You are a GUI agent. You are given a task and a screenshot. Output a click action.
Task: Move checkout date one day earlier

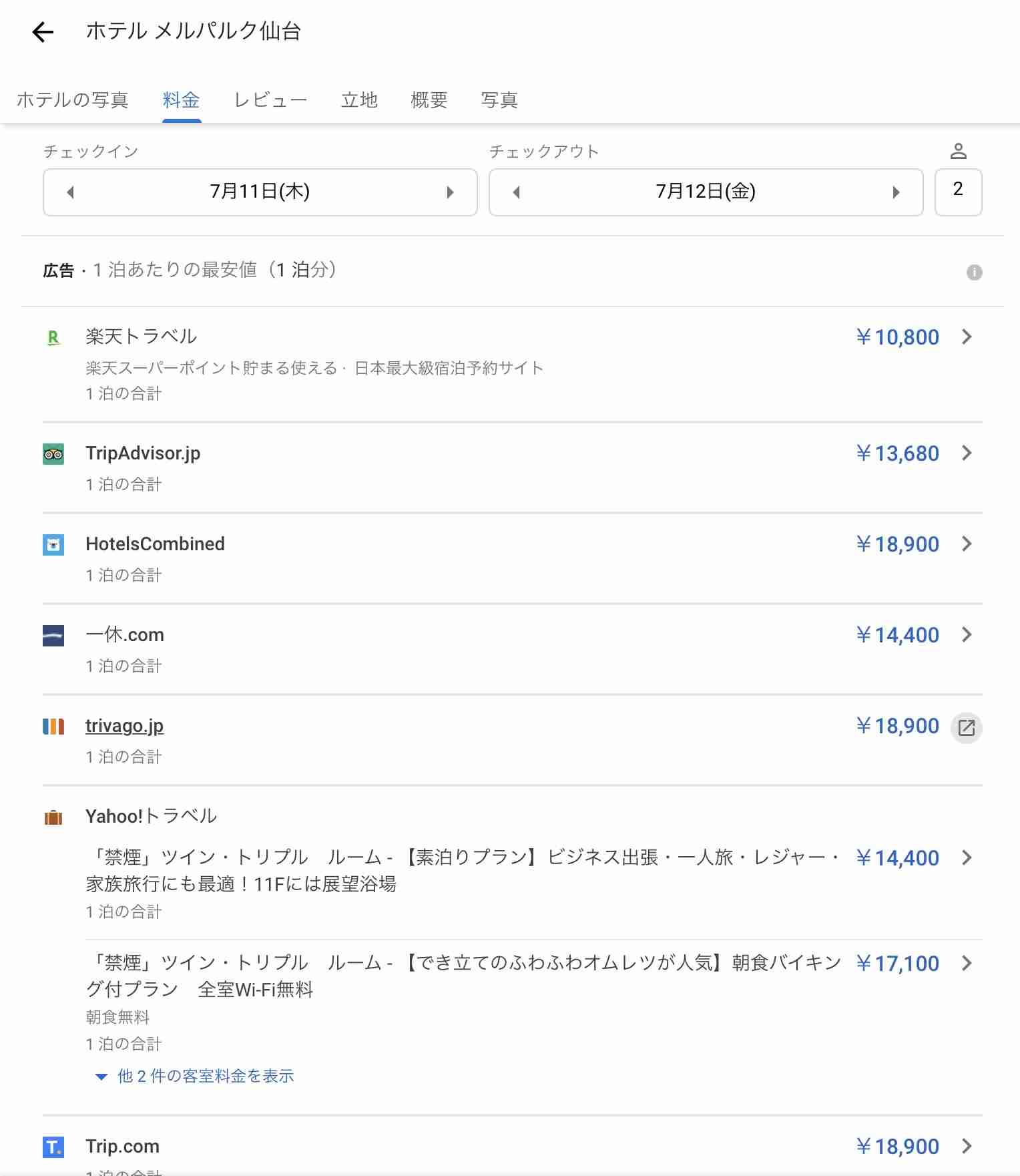[516, 192]
